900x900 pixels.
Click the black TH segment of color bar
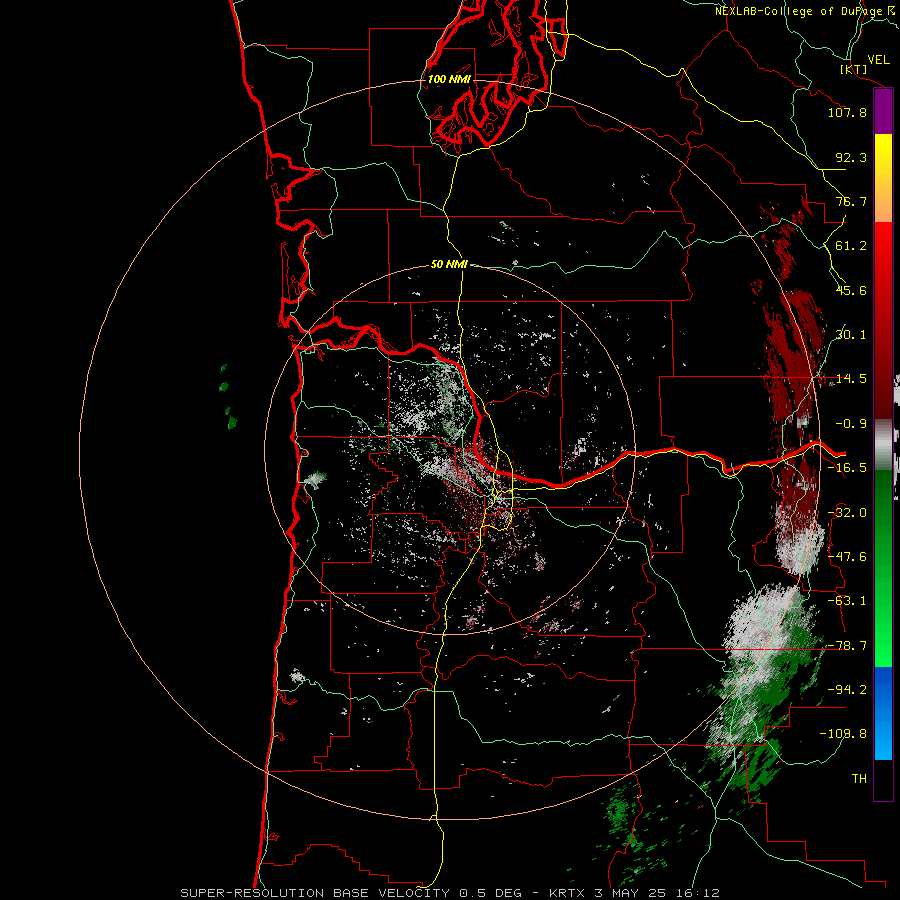click(x=883, y=779)
